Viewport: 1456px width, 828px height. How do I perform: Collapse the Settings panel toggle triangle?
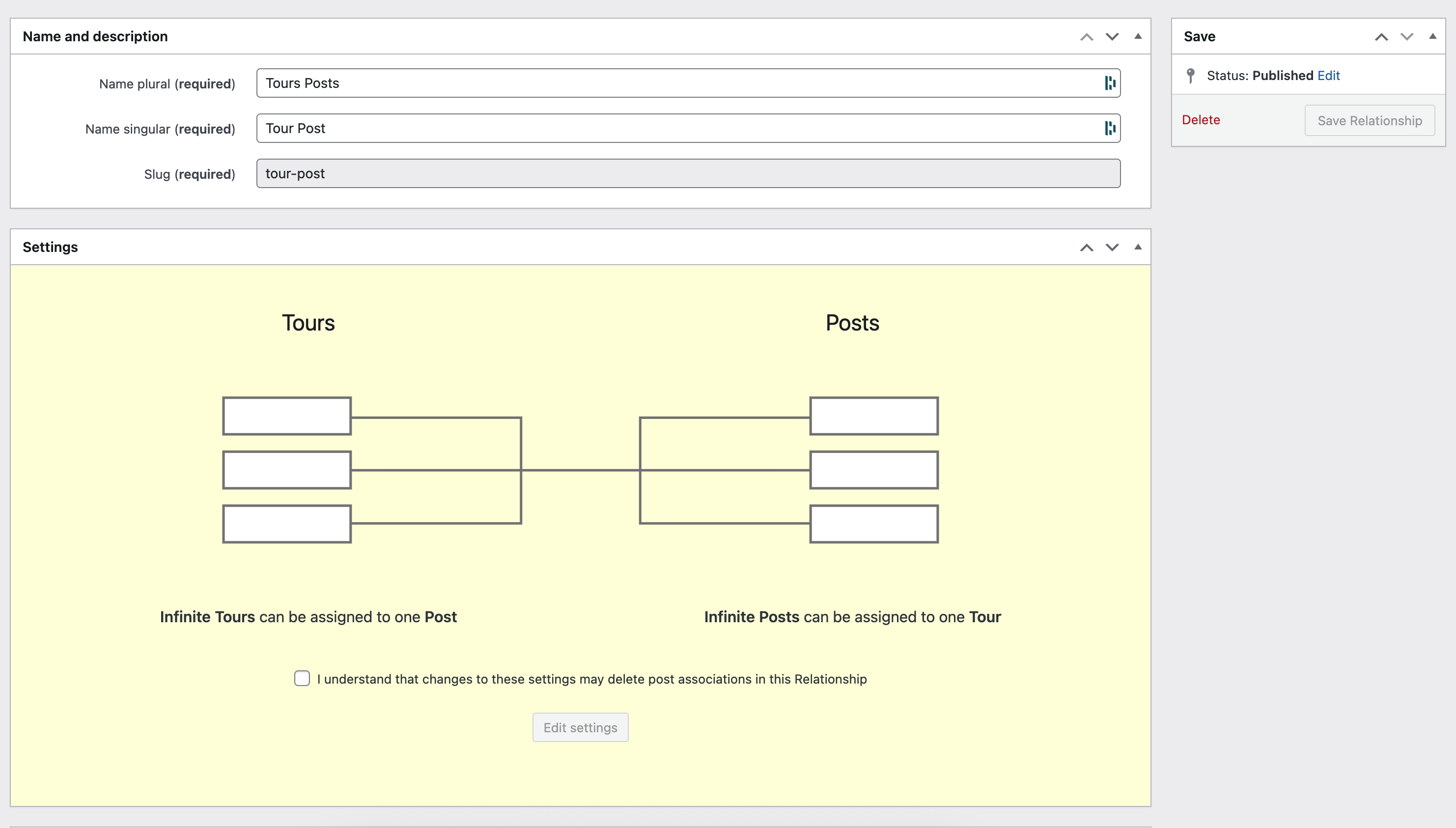[1138, 247]
